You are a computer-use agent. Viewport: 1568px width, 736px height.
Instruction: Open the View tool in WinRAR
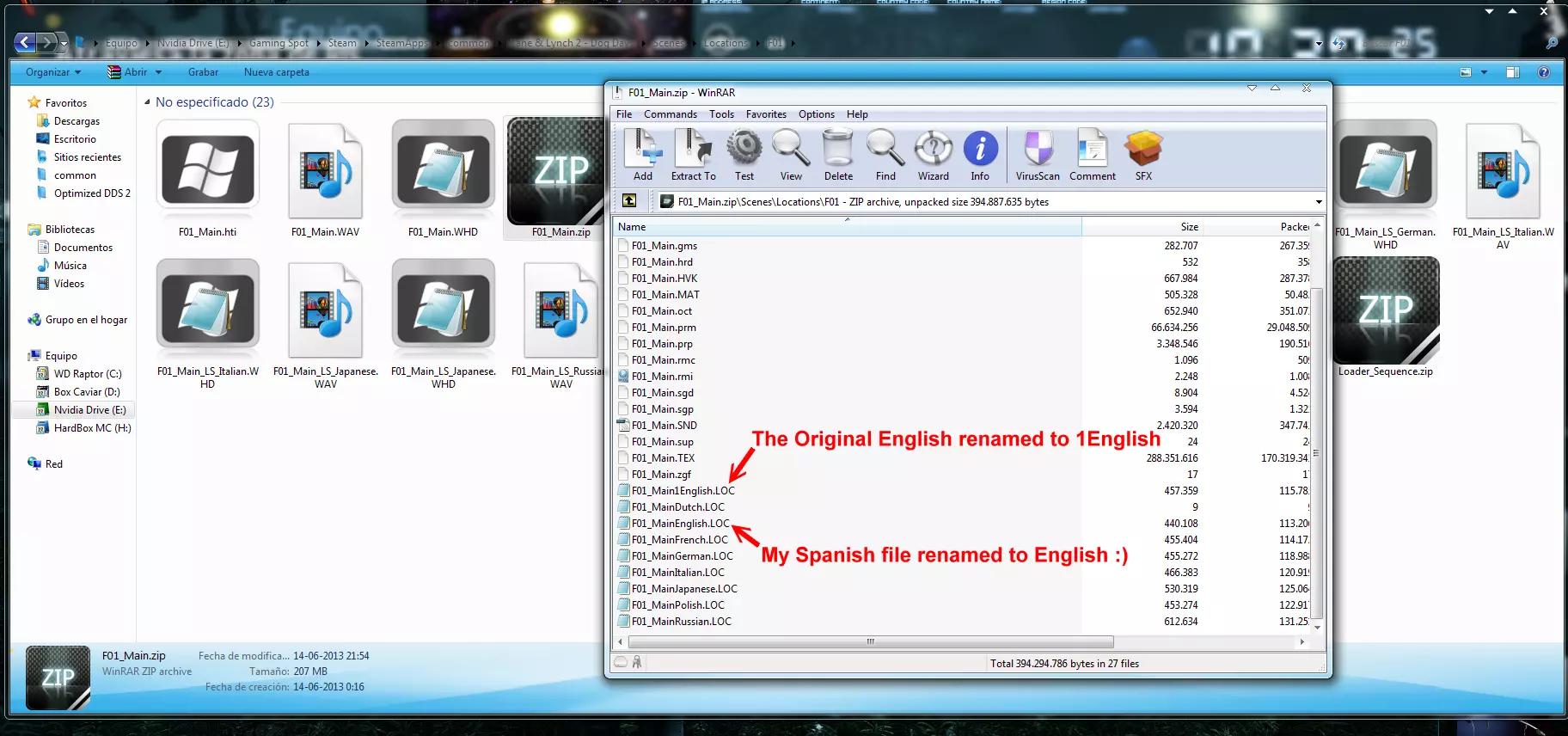click(791, 155)
